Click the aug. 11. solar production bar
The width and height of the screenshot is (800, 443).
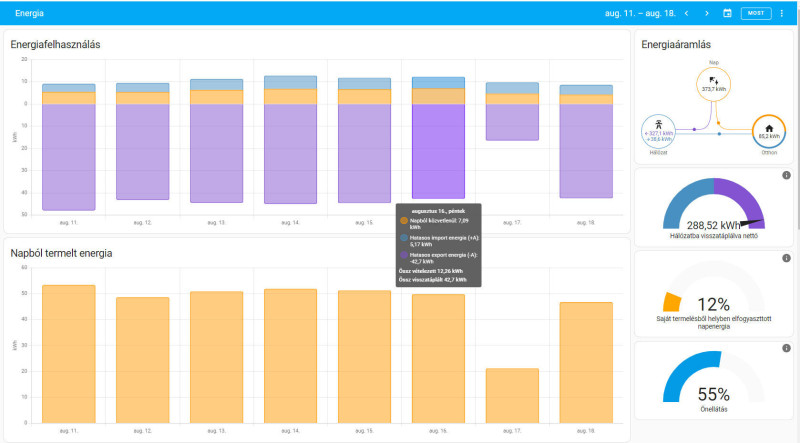click(x=68, y=354)
